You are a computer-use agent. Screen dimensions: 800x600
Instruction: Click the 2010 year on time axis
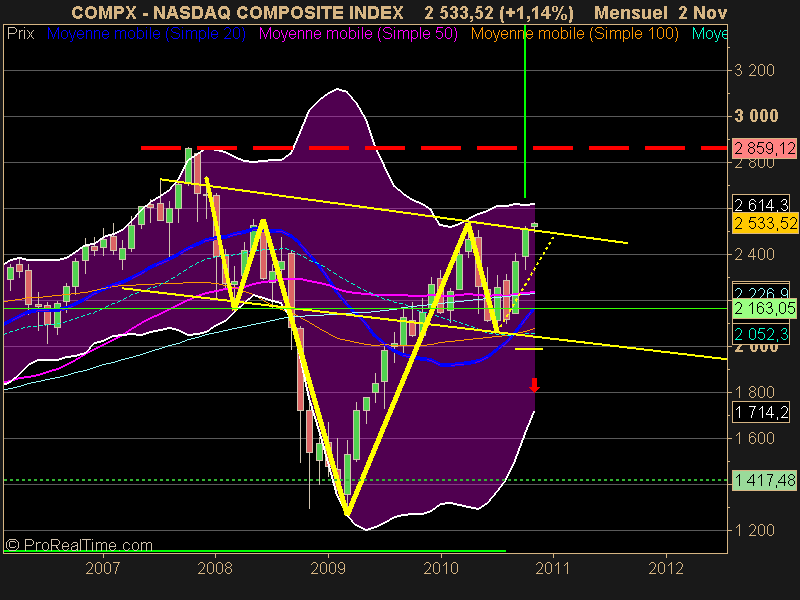point(441,568)
